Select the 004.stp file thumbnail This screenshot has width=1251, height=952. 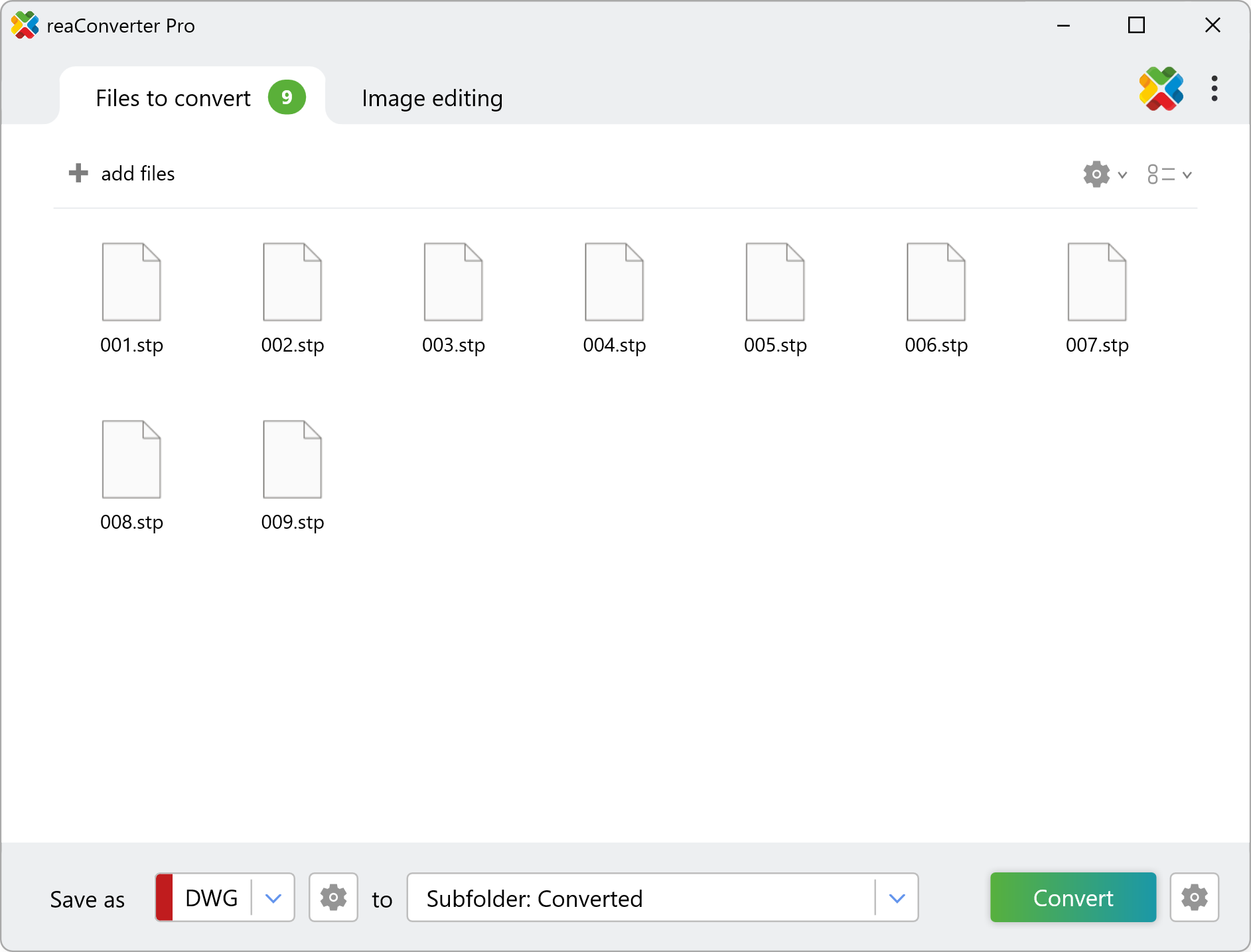(614, 281)
